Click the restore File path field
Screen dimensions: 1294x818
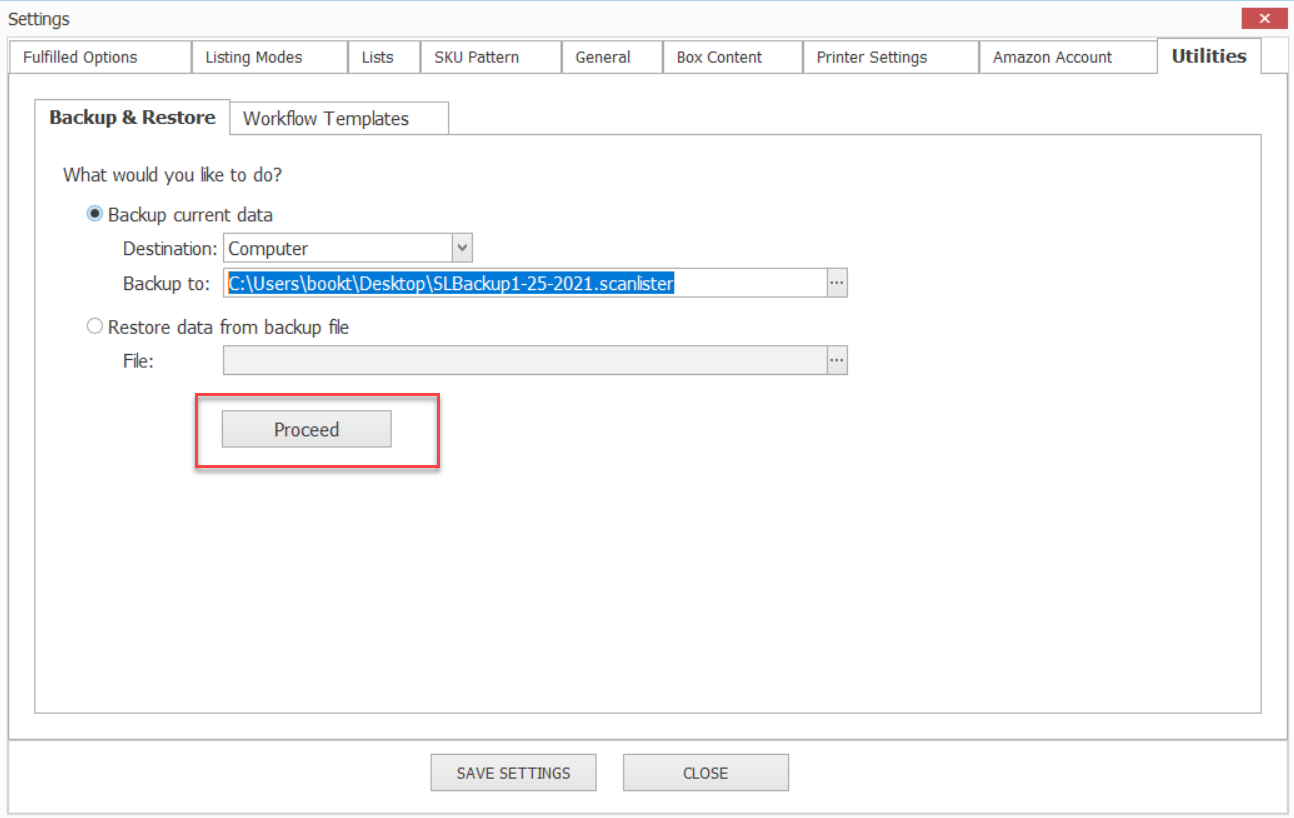point(525,361)
